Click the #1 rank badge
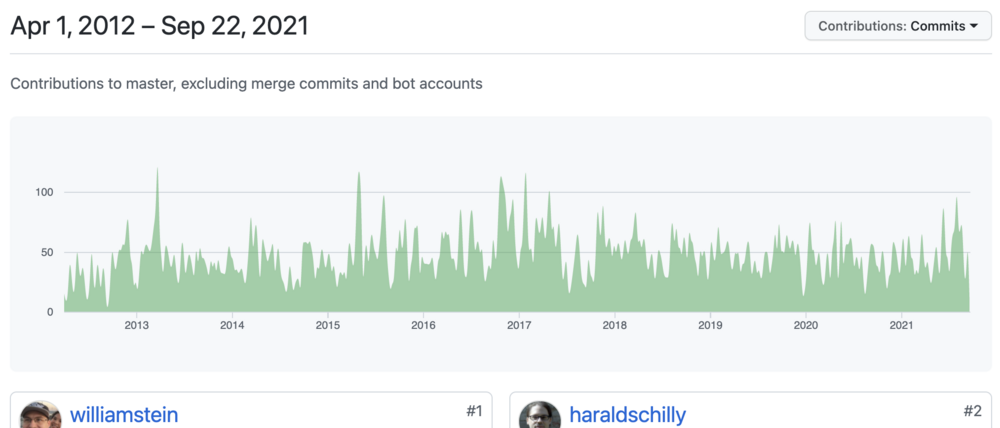The width and height of the screenshot is (1000, 428). tap(474, 411)
